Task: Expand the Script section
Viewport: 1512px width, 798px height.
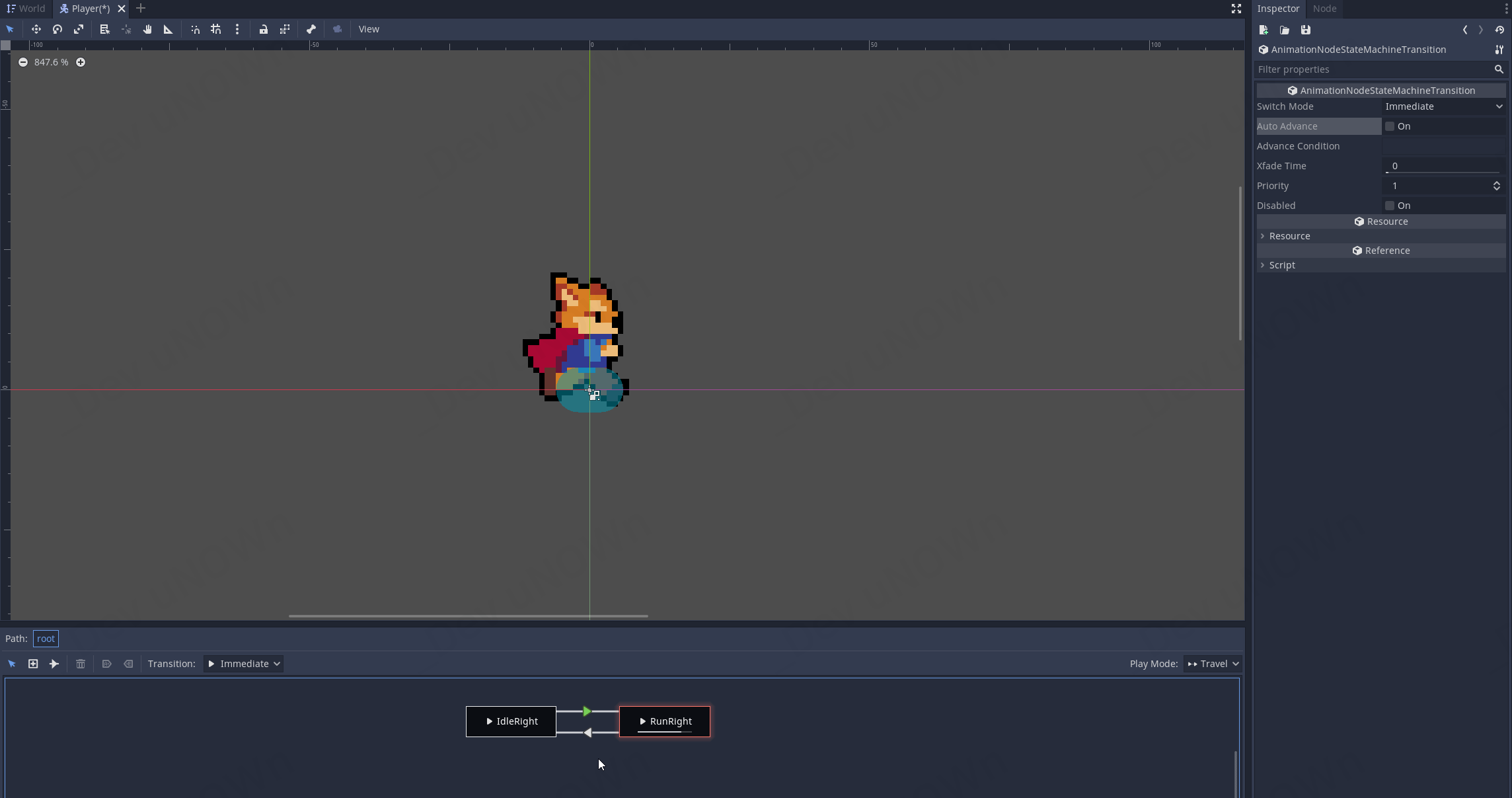Action: (1281, 265)
